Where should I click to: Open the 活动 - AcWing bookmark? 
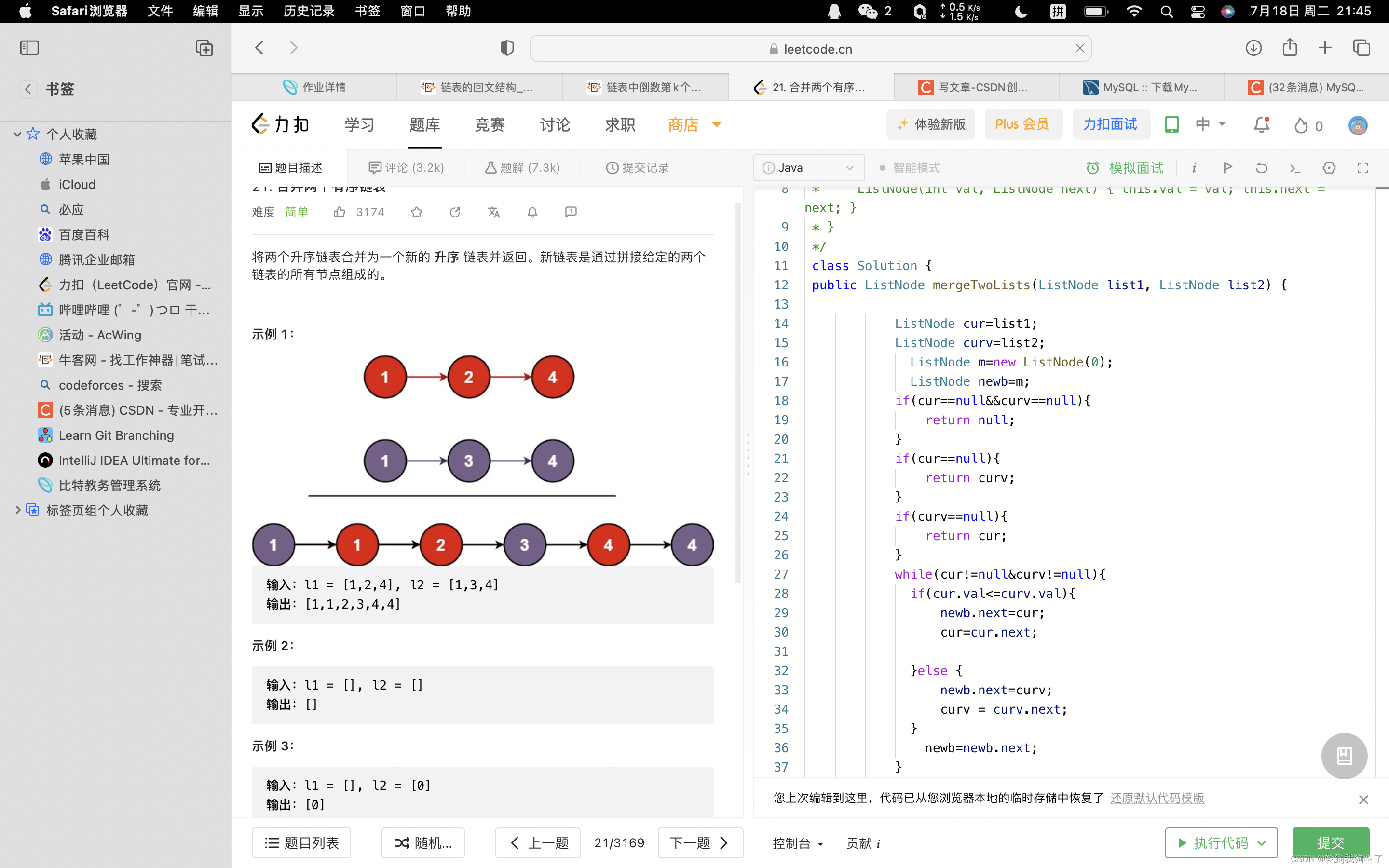click(x=100, y=335)
